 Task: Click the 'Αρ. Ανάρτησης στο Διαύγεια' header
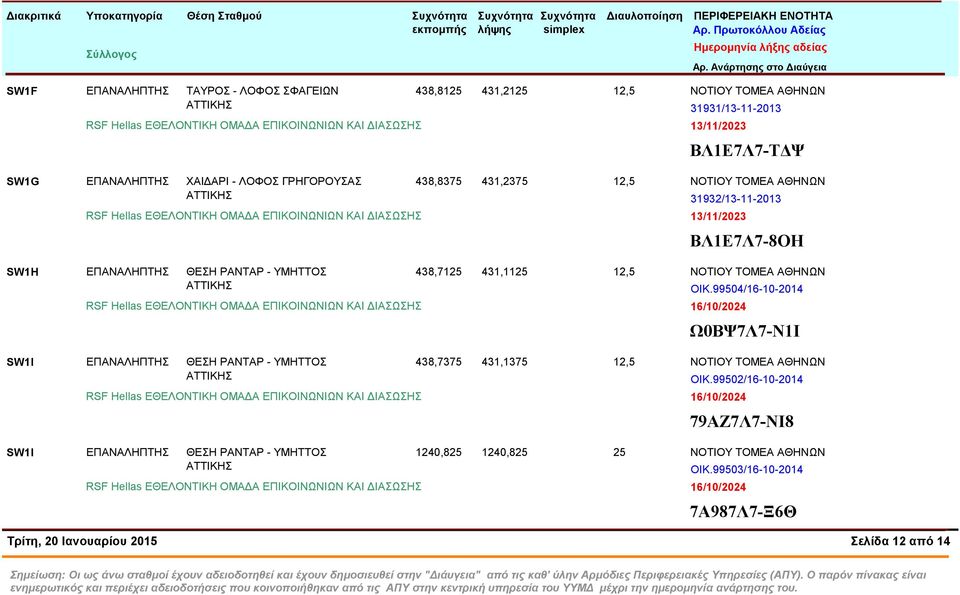tap(759, 67)
